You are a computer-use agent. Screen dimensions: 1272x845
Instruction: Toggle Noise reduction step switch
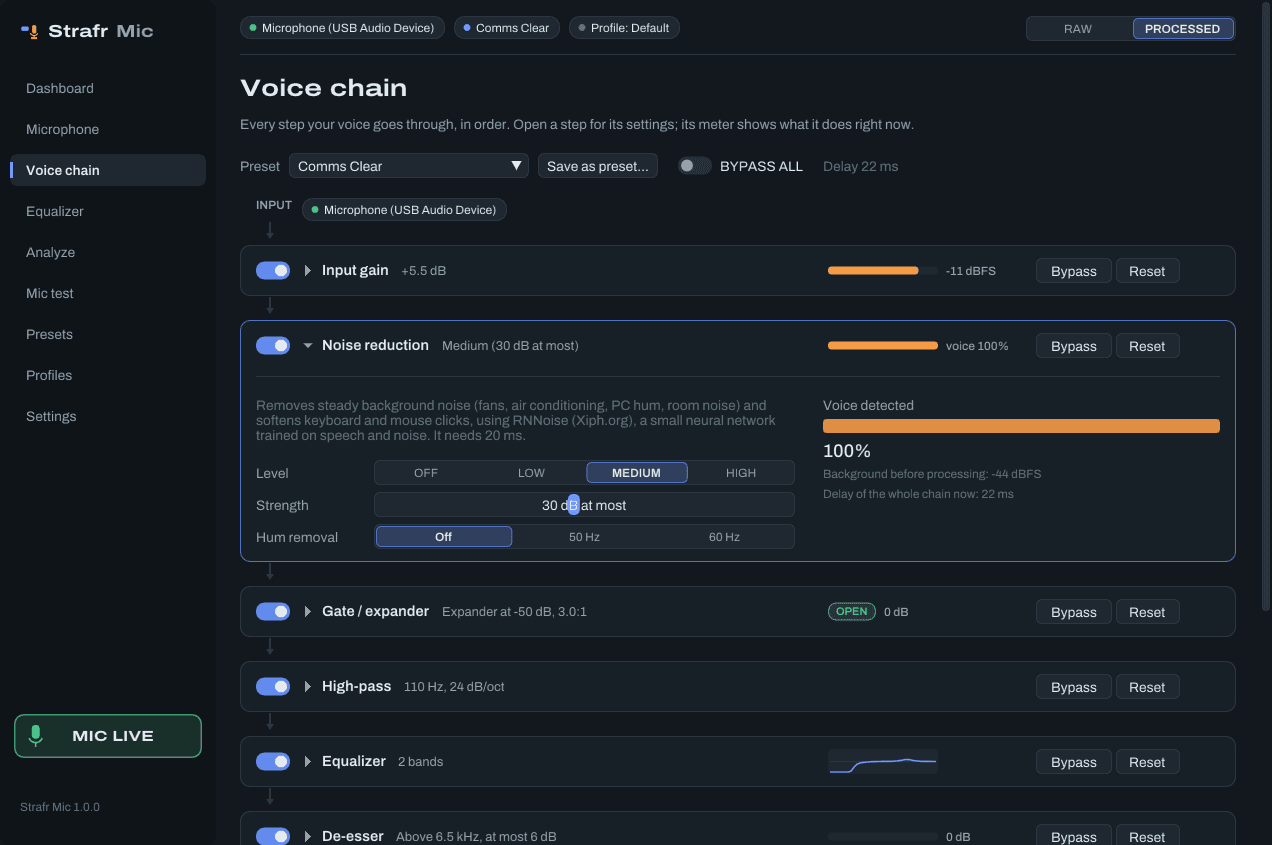273,346
